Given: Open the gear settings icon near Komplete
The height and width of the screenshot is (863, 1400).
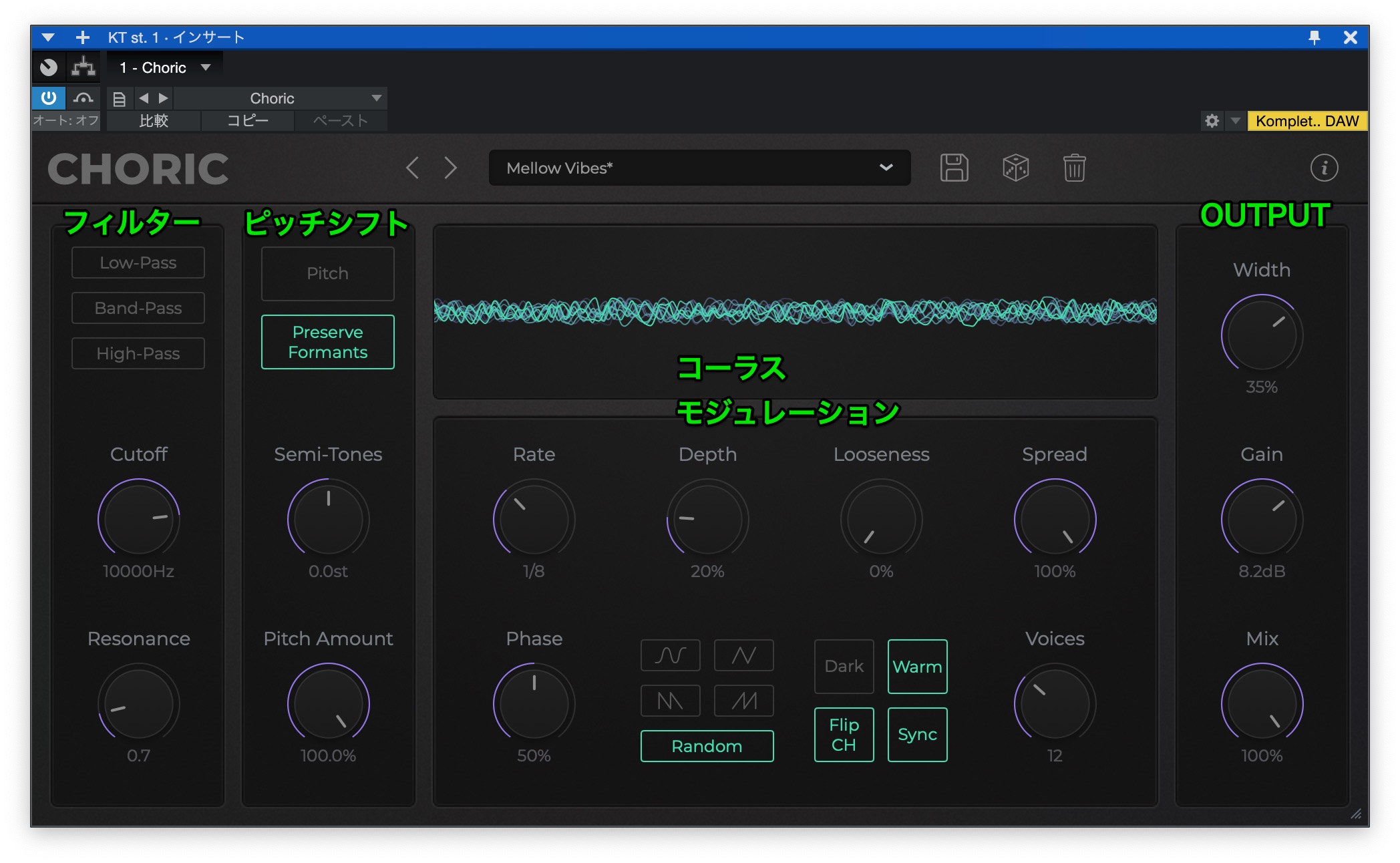Looking at the screenshot, I should tap(1212, 121).
